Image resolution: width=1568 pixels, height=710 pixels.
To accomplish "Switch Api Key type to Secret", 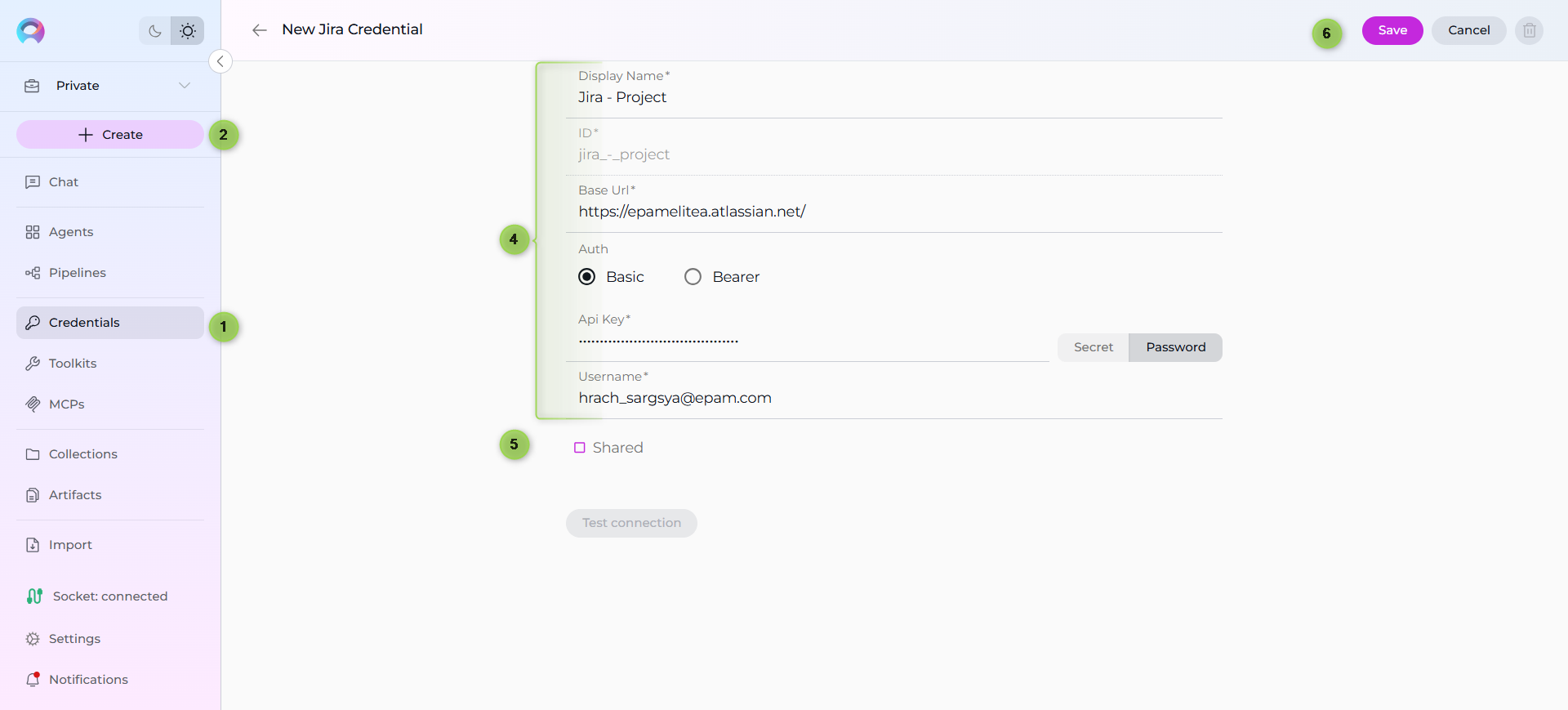I will pos(1093,347).
